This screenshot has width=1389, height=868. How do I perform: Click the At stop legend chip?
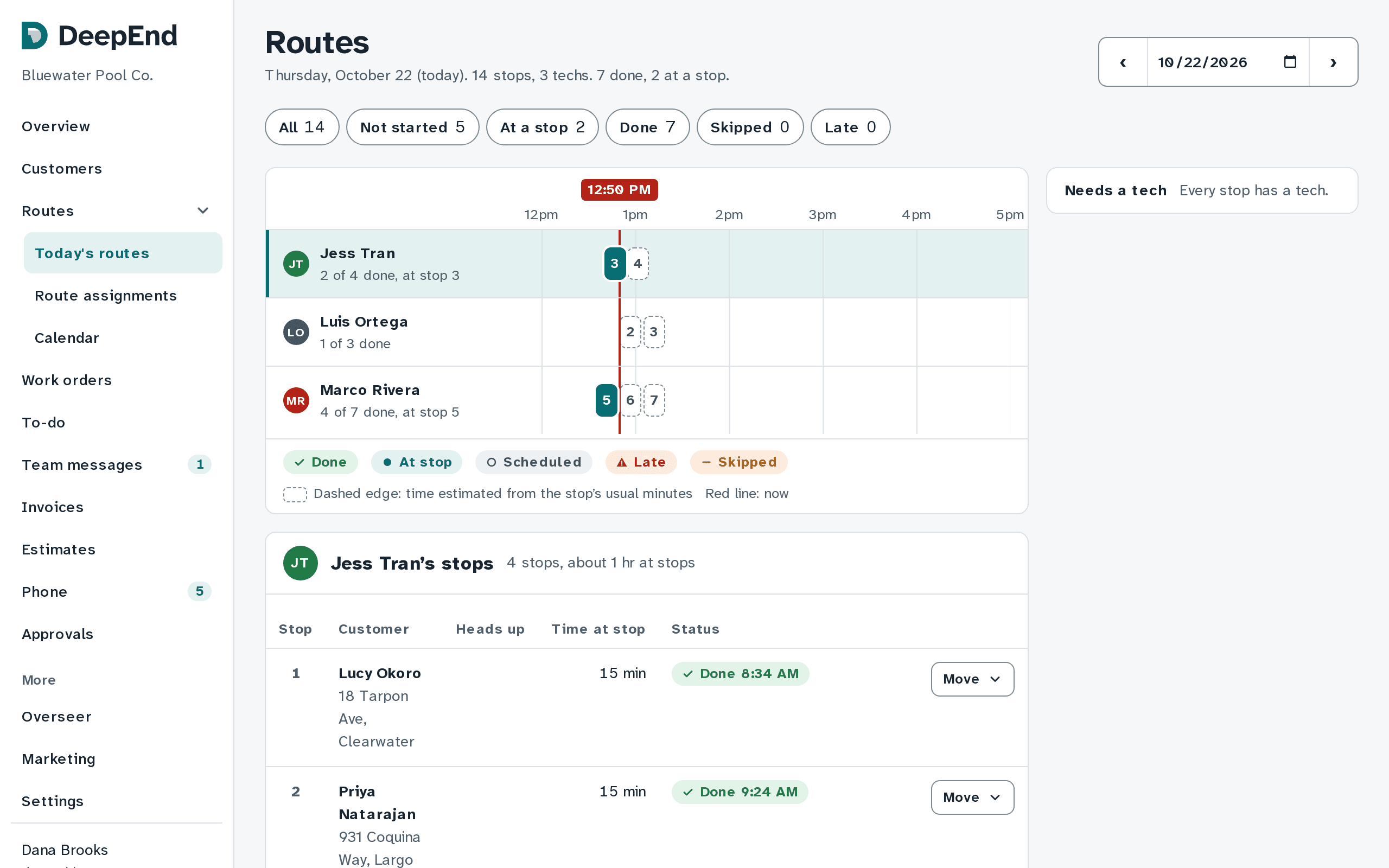(417, 462)
